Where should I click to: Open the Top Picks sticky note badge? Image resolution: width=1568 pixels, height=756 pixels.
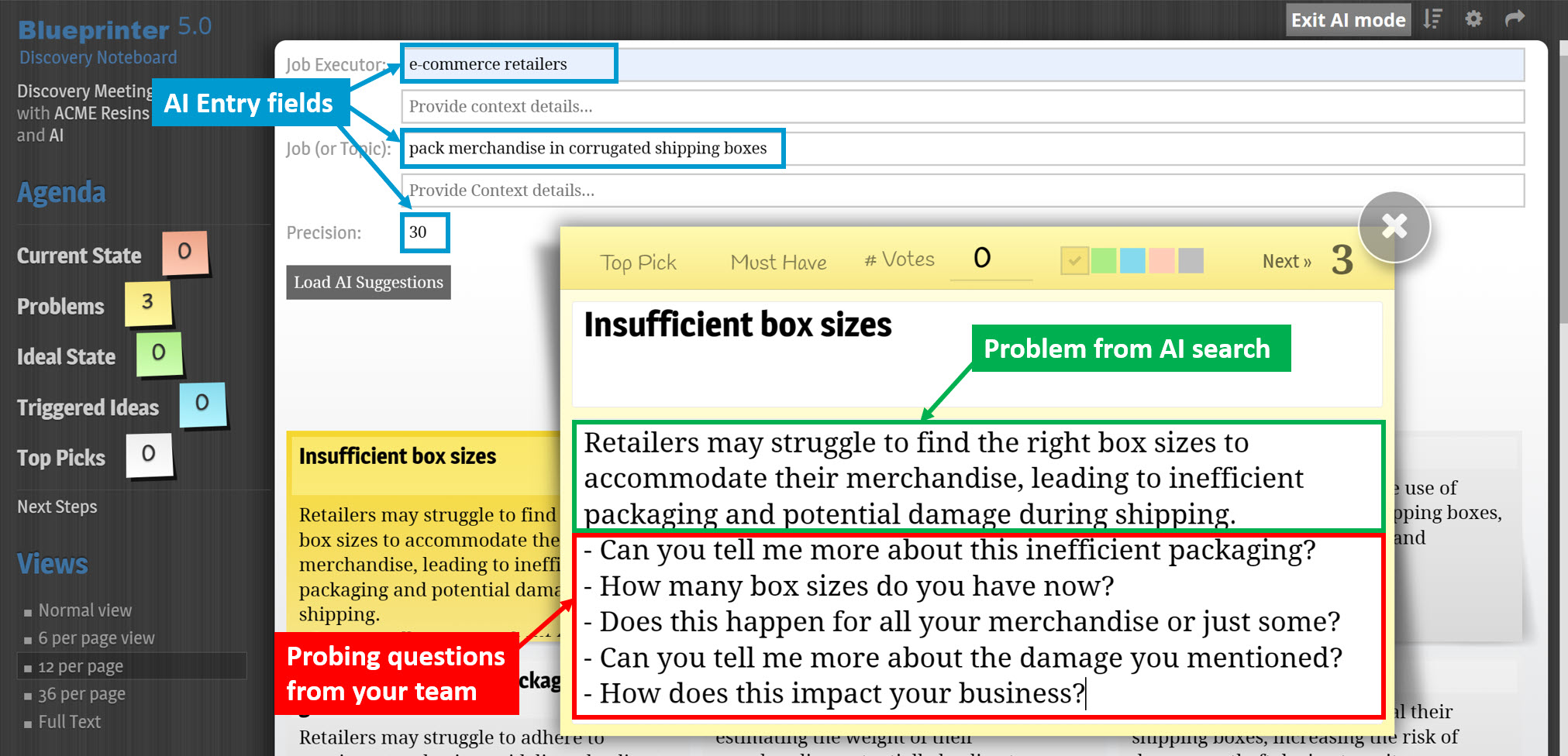click(150, 453)
